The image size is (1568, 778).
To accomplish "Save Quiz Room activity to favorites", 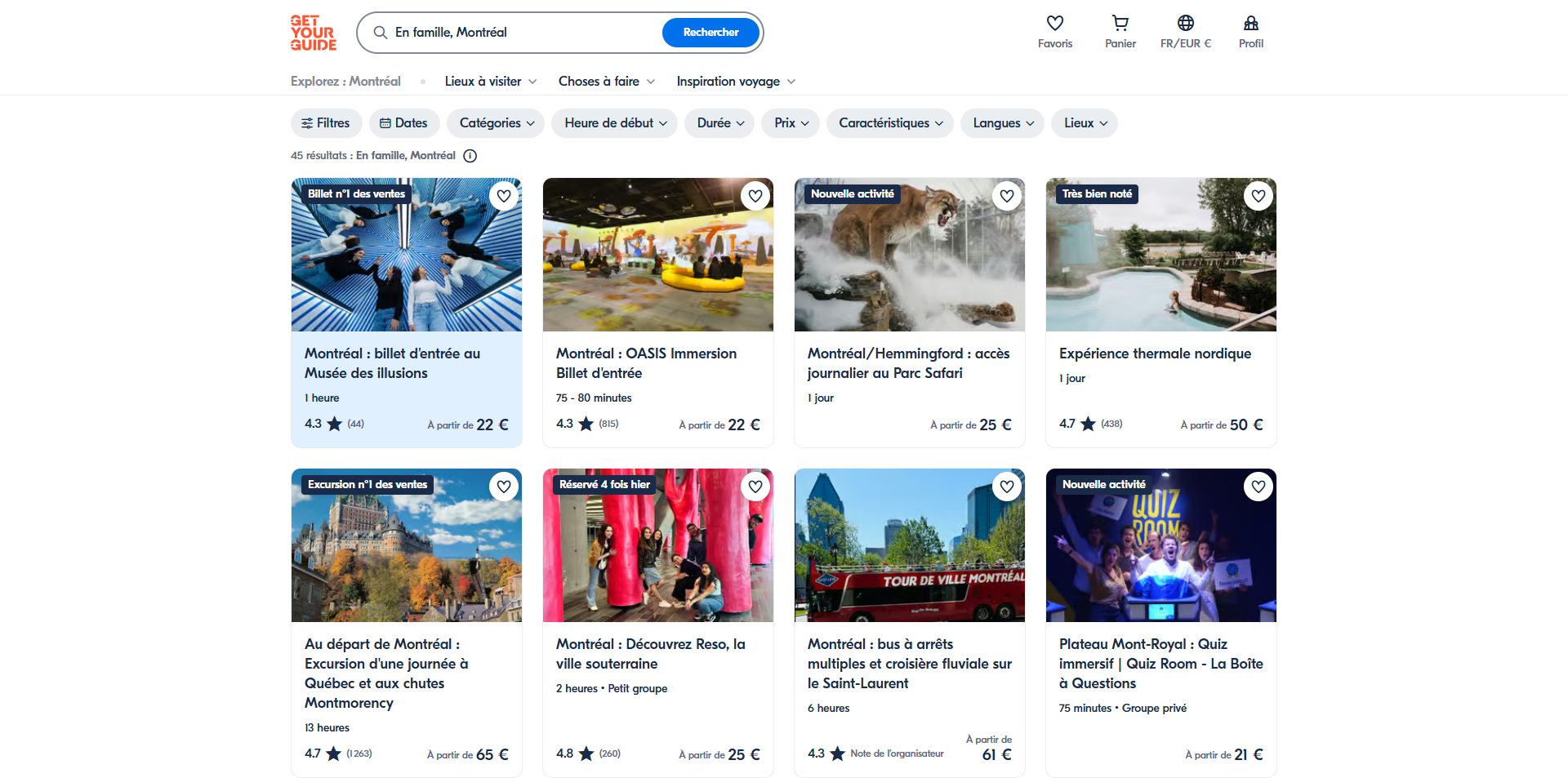I will pos(1258,487).
